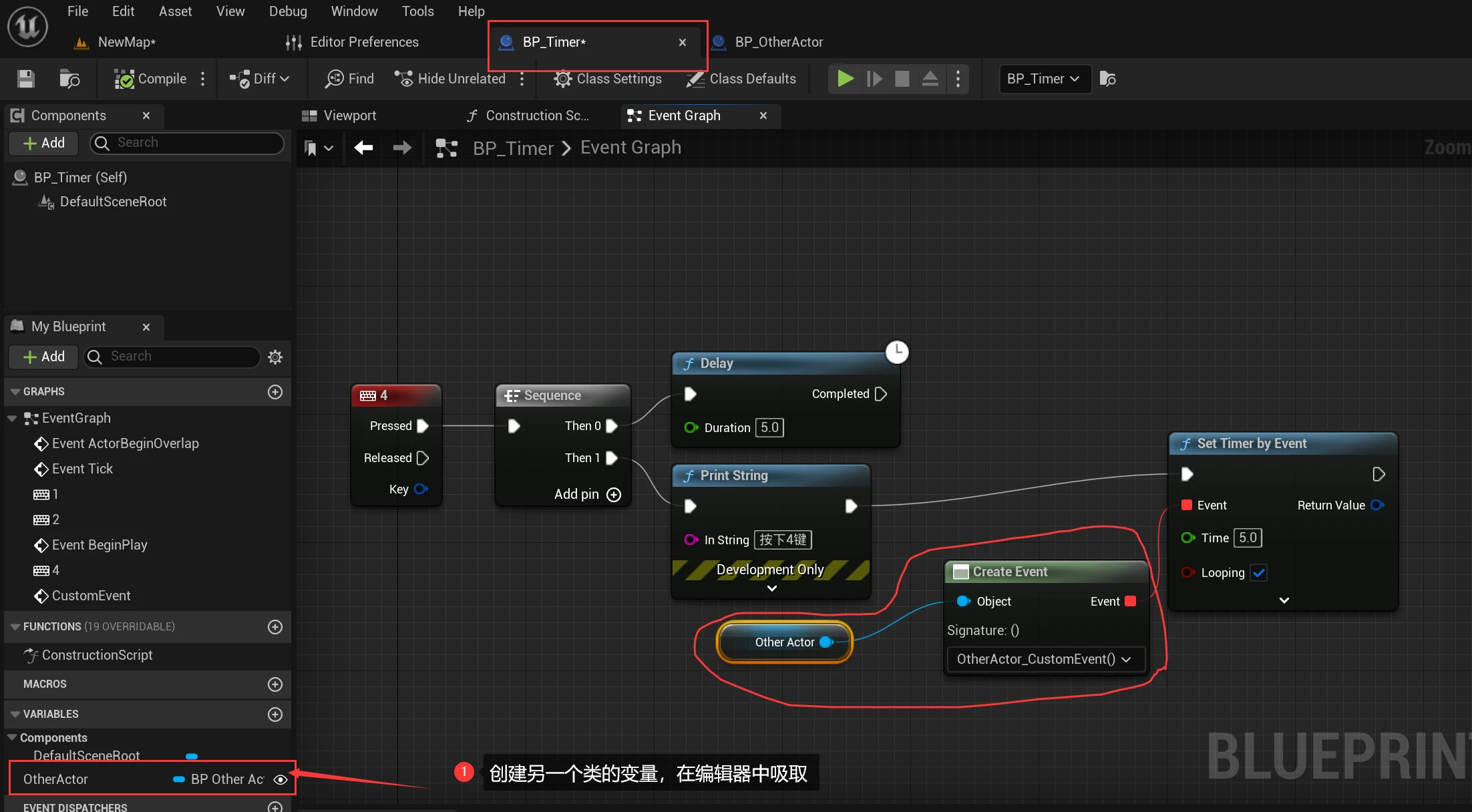Open My Blueprint settings gear
Viewport: 1472px width, 812px height.
click(x=274, y=357)
